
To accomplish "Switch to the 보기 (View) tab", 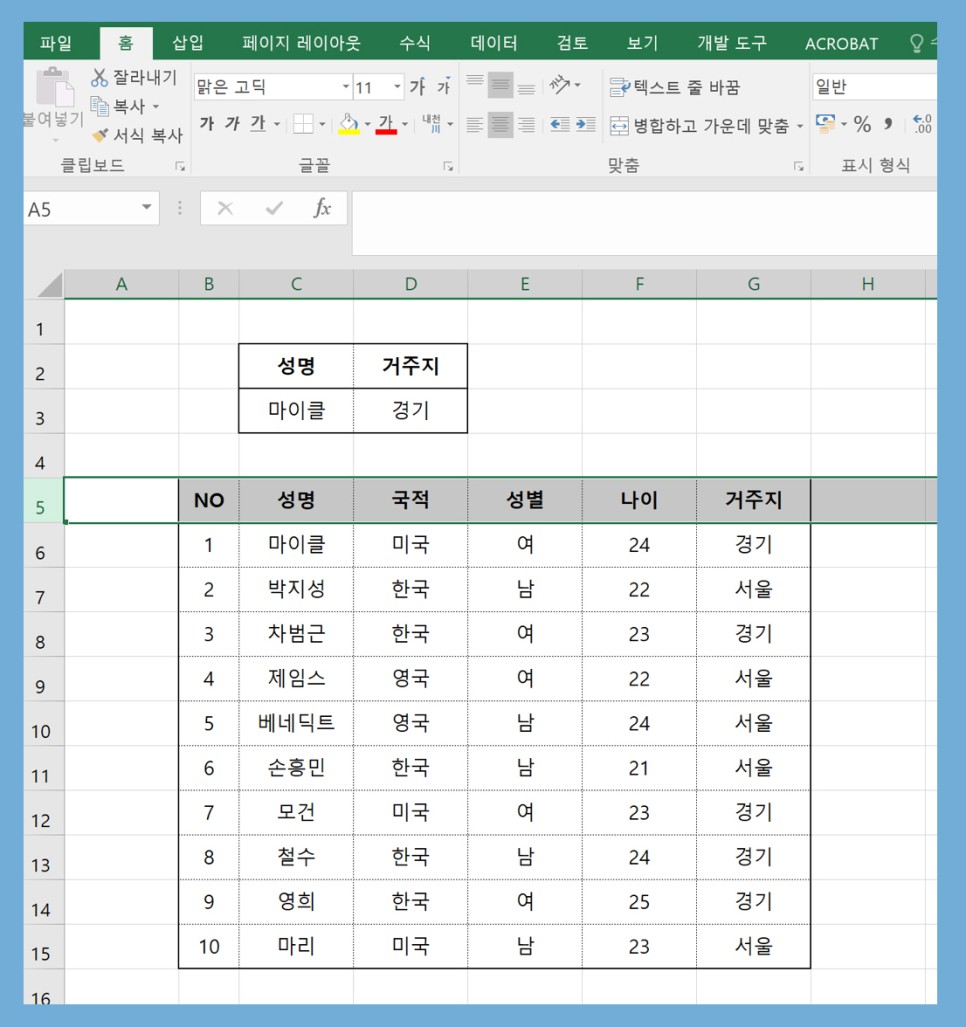I will [x=642, y=43].
